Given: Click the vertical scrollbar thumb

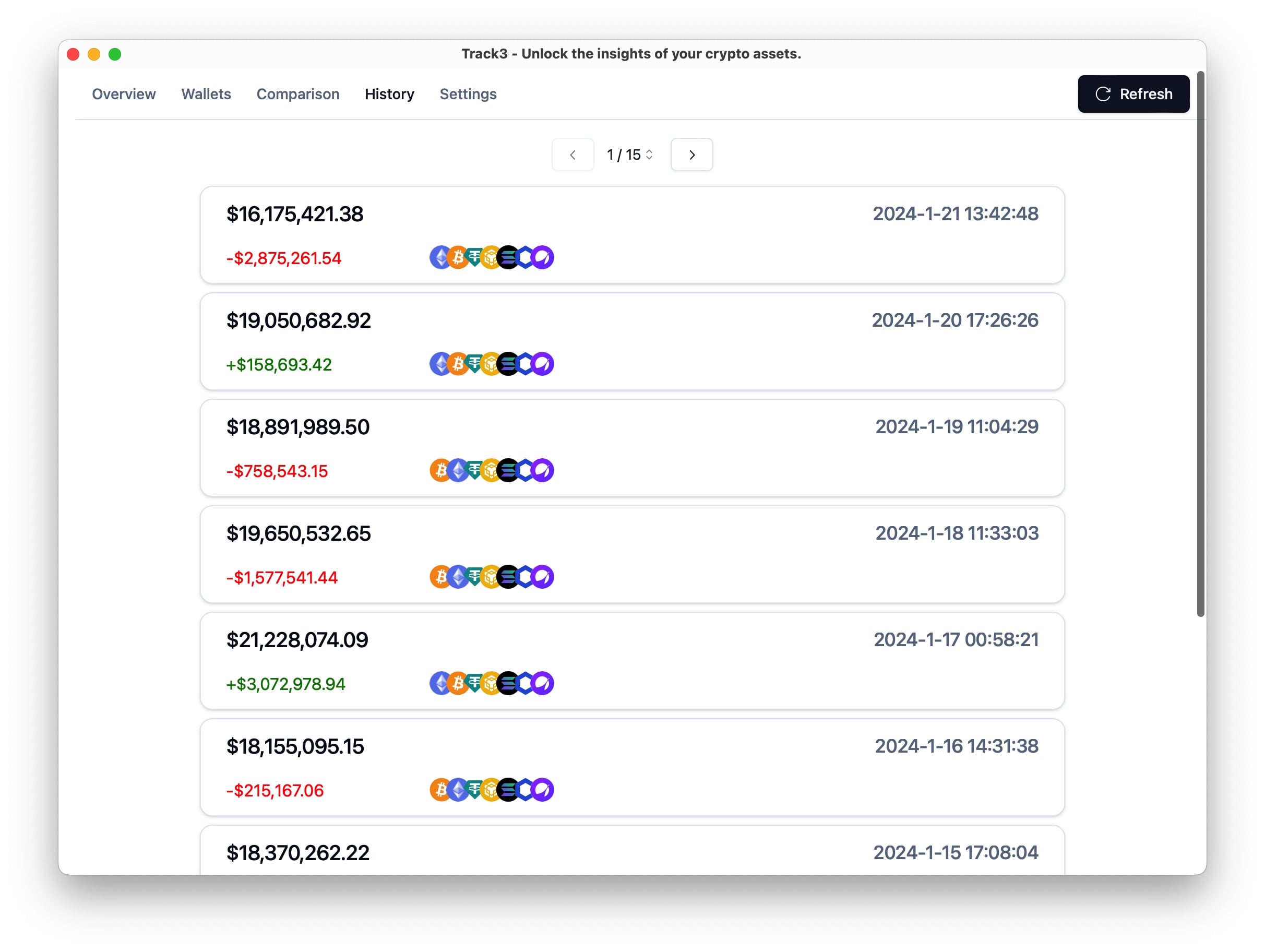Looking at the screenshot, I should point(1200,343).
